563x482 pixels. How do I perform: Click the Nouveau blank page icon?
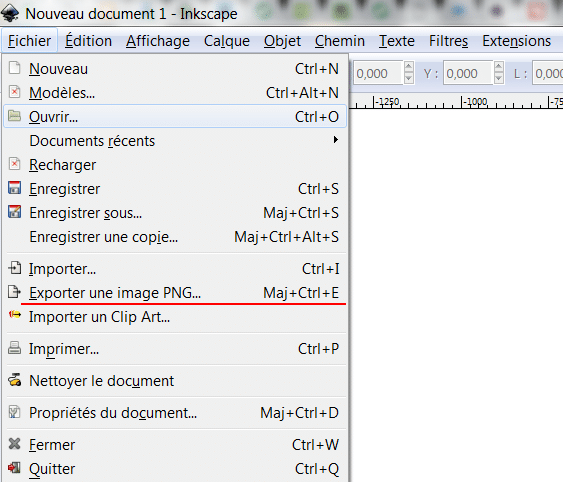click(14, 68)
